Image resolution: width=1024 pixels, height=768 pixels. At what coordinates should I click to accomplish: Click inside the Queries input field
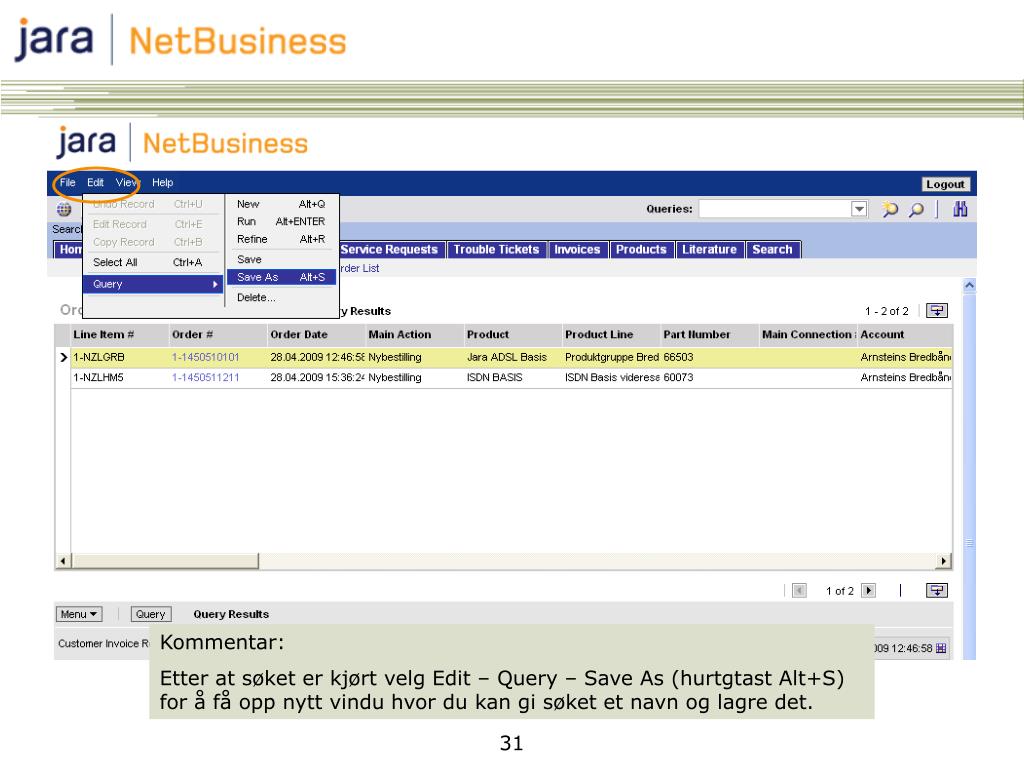pos(775,209)
